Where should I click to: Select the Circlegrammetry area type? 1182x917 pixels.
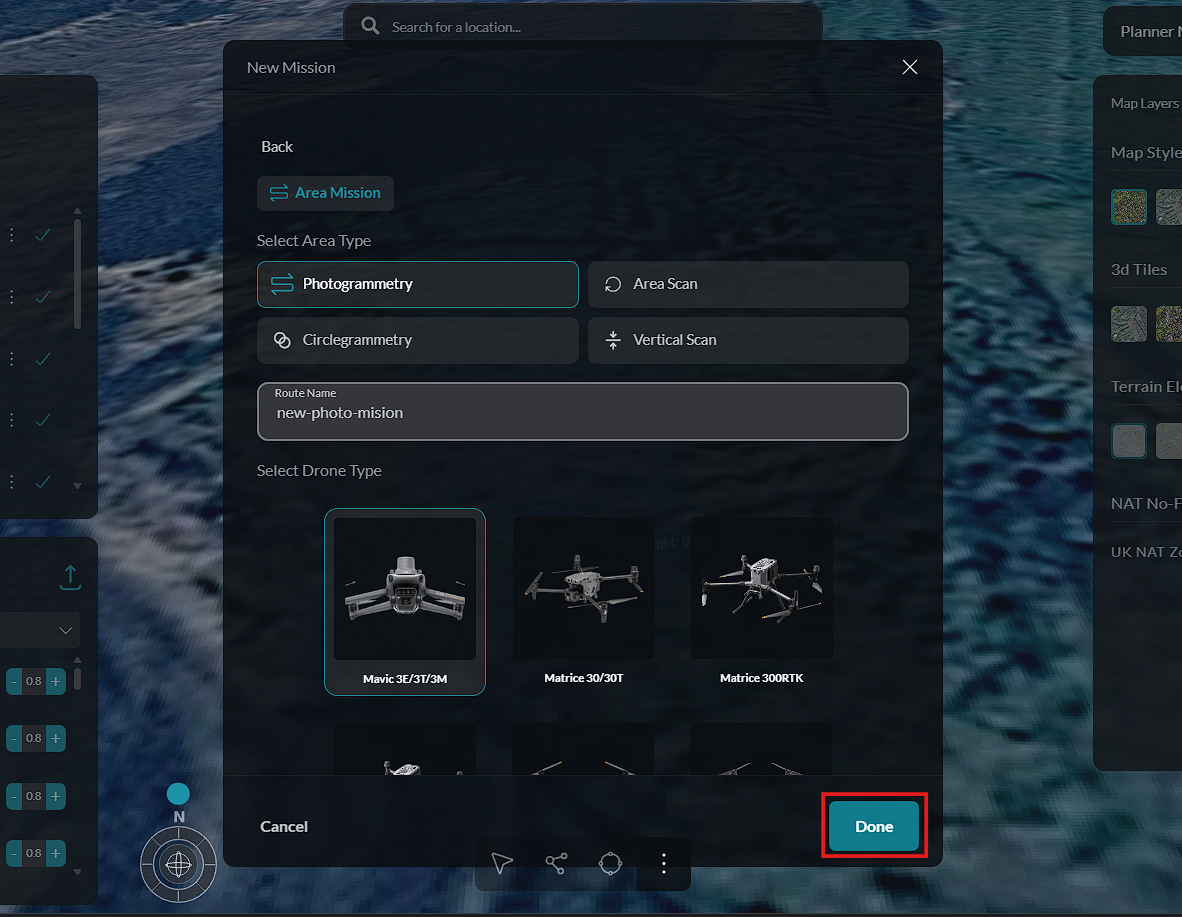click(x=418, y=340)
